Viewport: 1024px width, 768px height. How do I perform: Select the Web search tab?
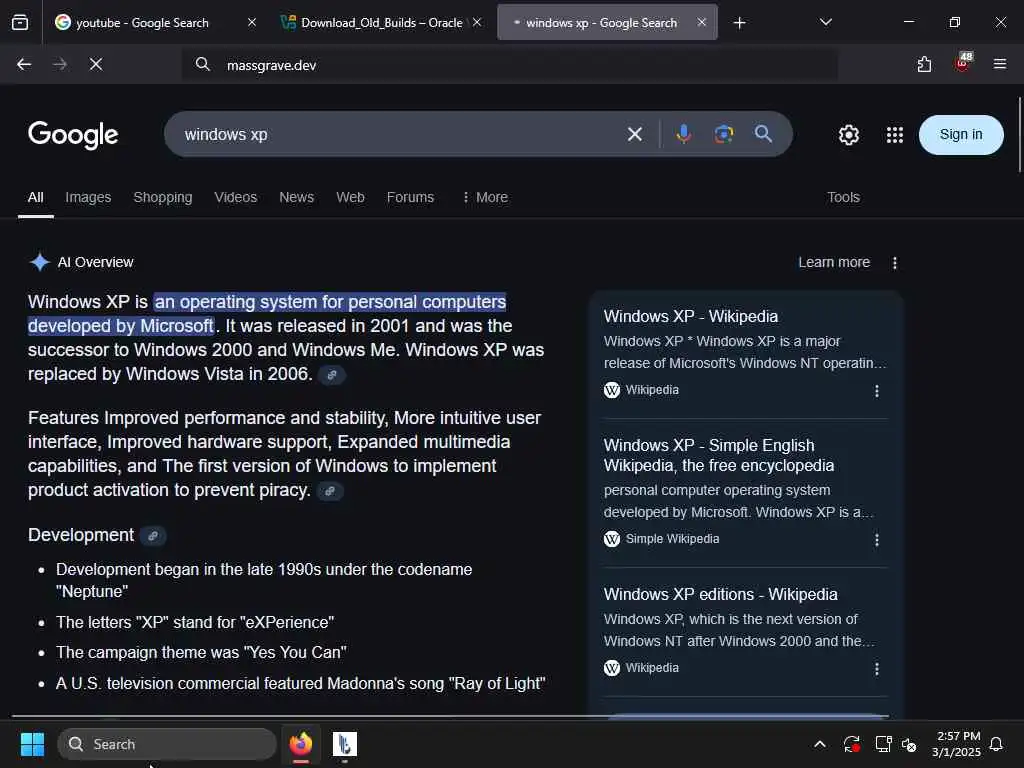[x=350, y=197]
